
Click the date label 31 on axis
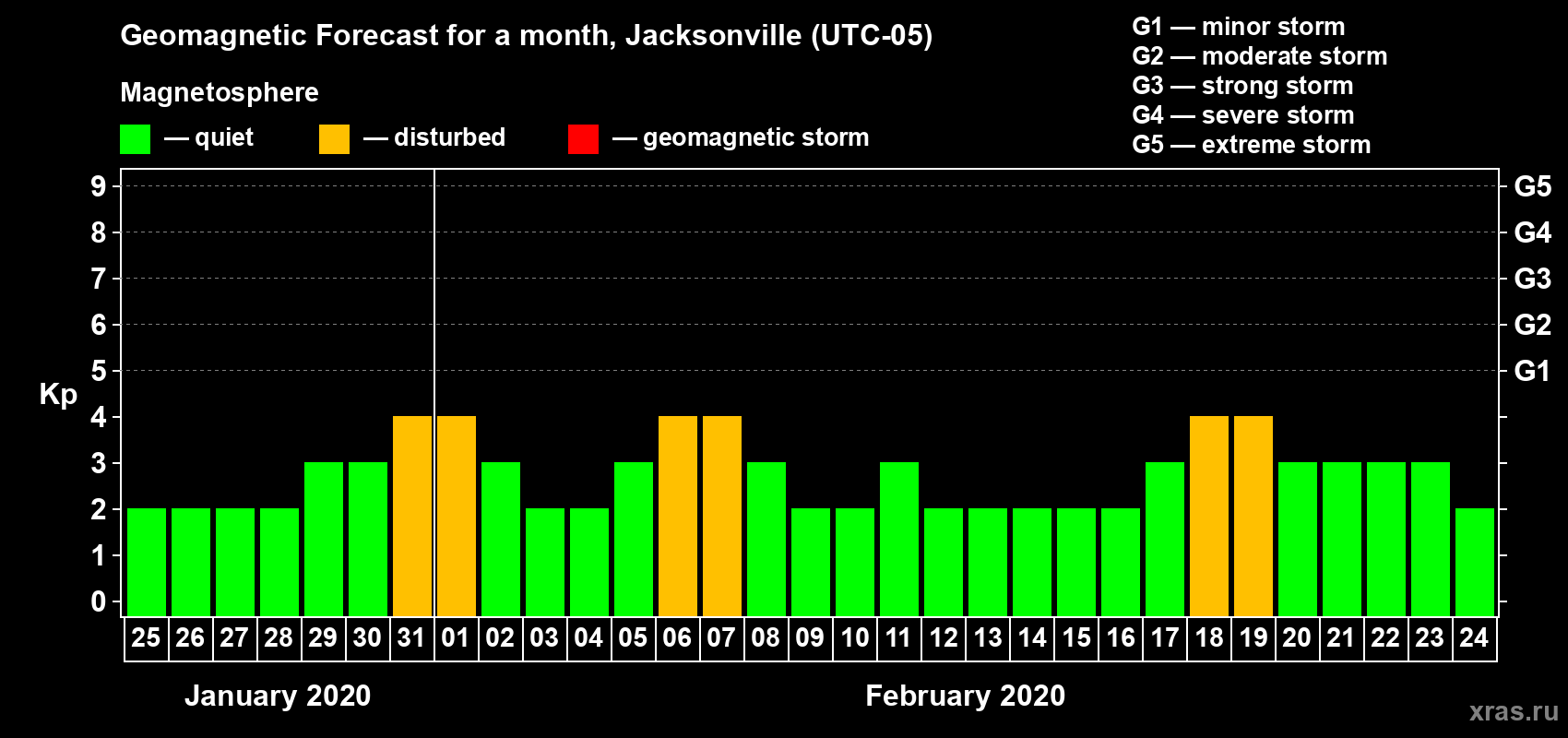pyautogui.click(x=411, y=637)
